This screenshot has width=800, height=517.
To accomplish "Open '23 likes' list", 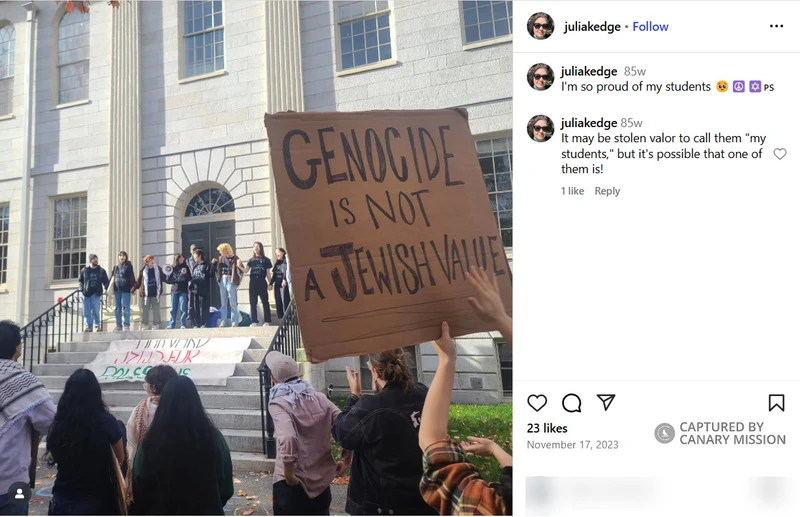I will point(547,428).
